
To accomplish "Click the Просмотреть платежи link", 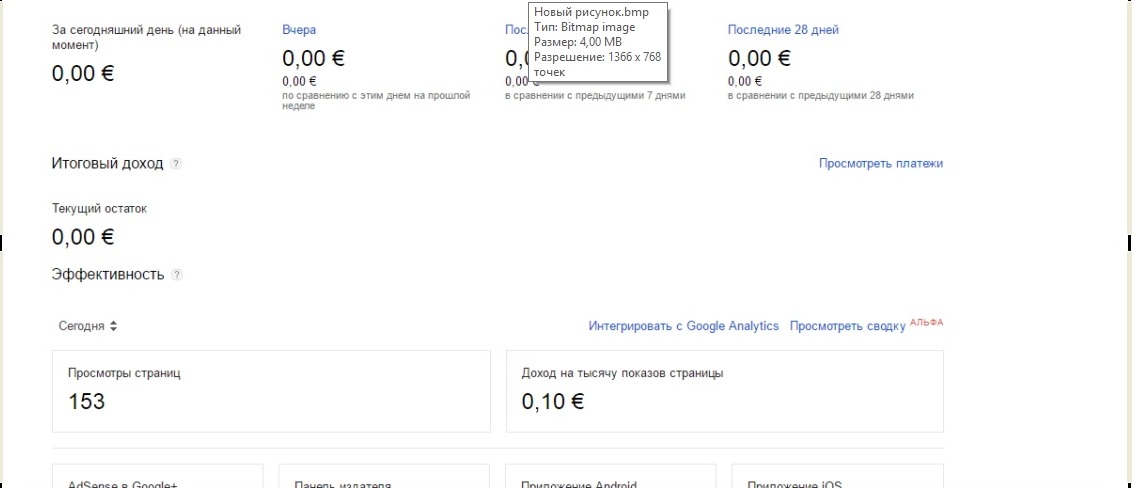I will click(x=880, y=163).
